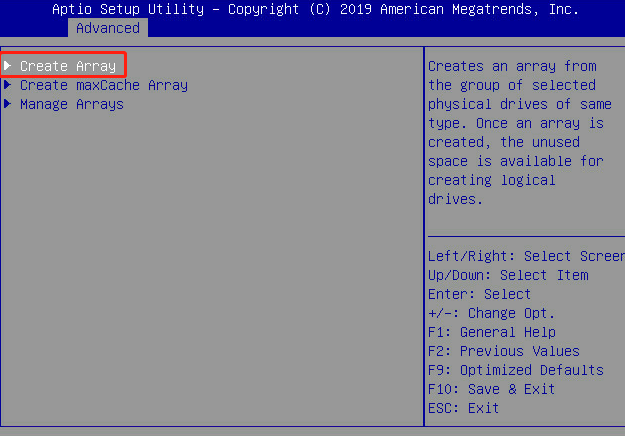Click the Left/Right: Select Screen hint
Viewport: 625px width, 436px height.
point(525,256)
